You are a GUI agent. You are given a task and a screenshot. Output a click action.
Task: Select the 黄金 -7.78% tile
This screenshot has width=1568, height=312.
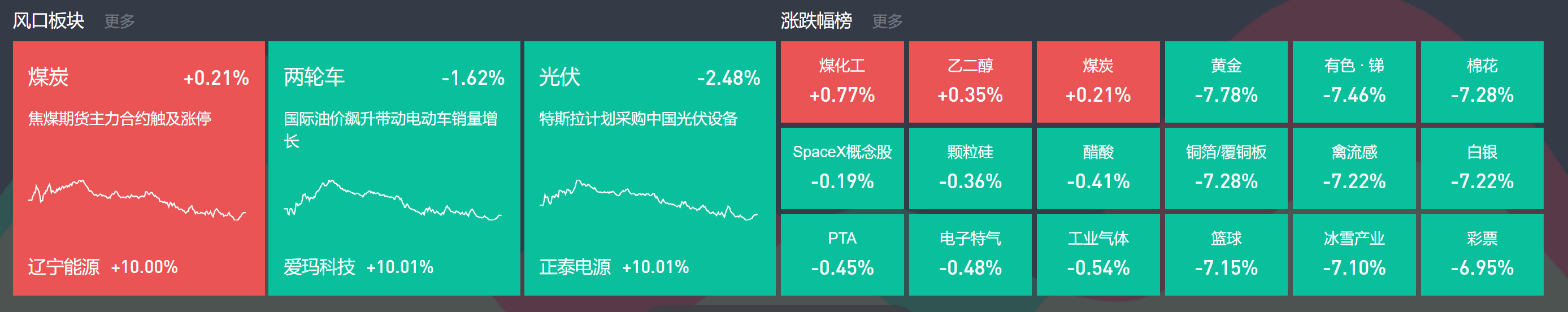1226,81
